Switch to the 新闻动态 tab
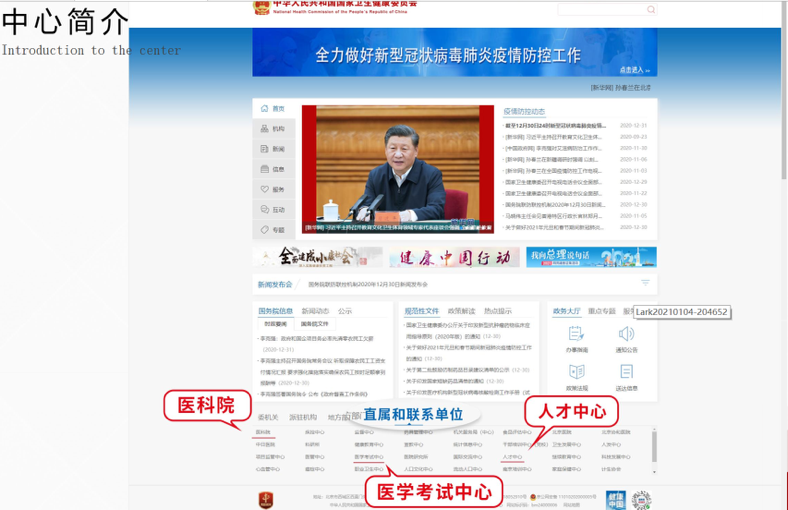Screen dimensions: 788x510 [315, 311]
